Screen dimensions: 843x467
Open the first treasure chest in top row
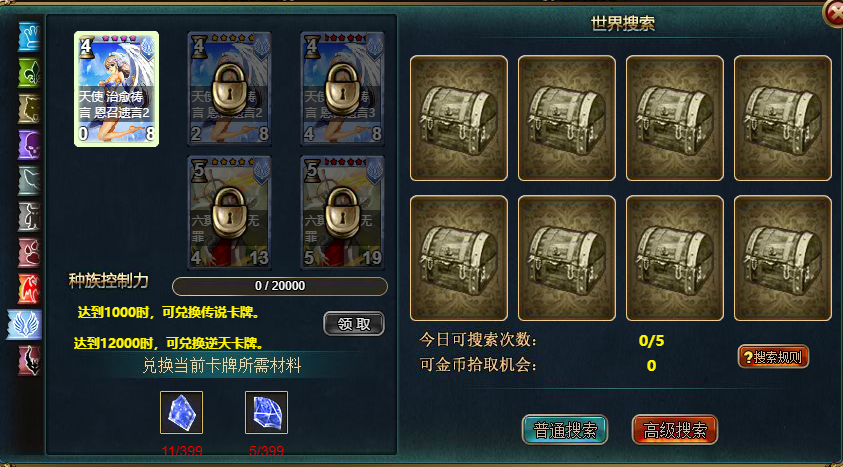[x=459, y=118]
